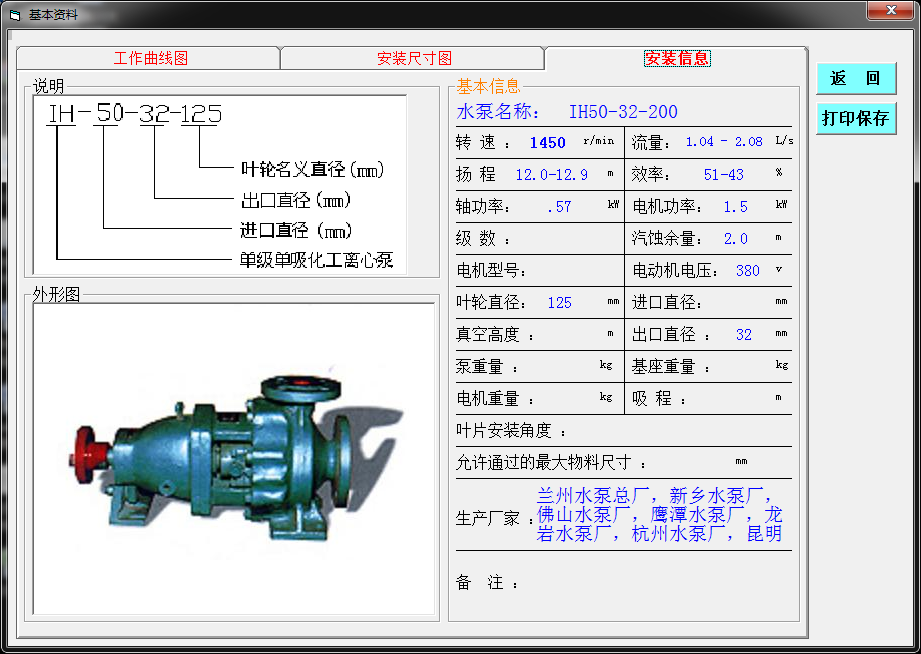Click the 备注 label

[487, 582]
